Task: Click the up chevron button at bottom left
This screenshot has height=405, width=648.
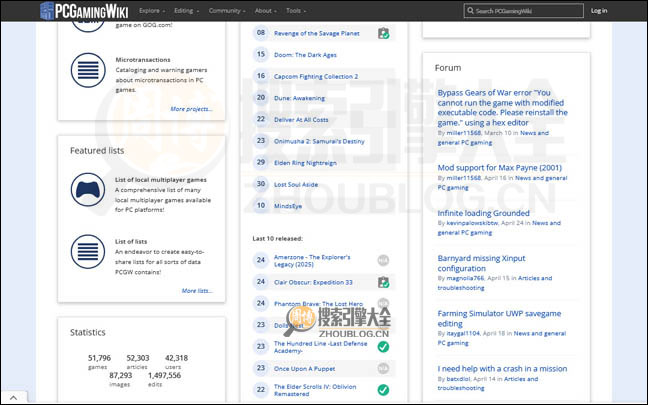Action: pos(14,398)
